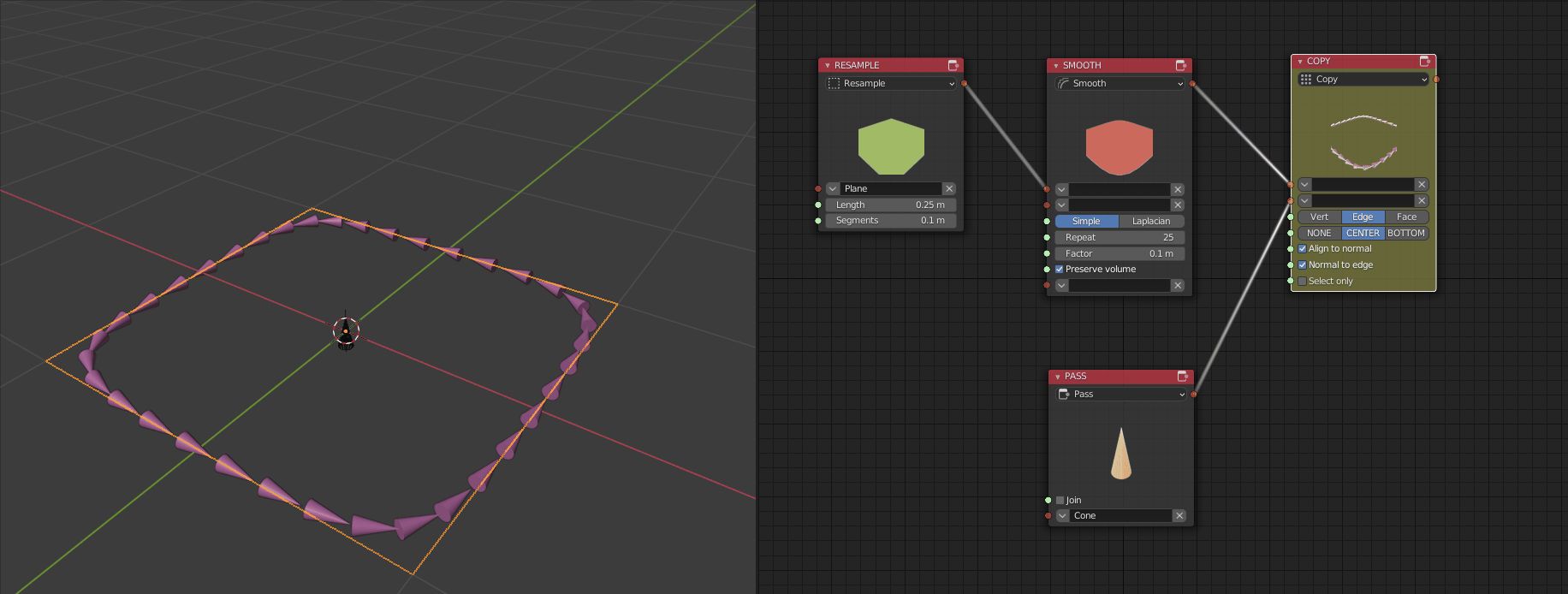Screen dimensions: 1568x594
Task: Collapse the SMOOTH node with its triangle
Action: (x=1056, y=66)
